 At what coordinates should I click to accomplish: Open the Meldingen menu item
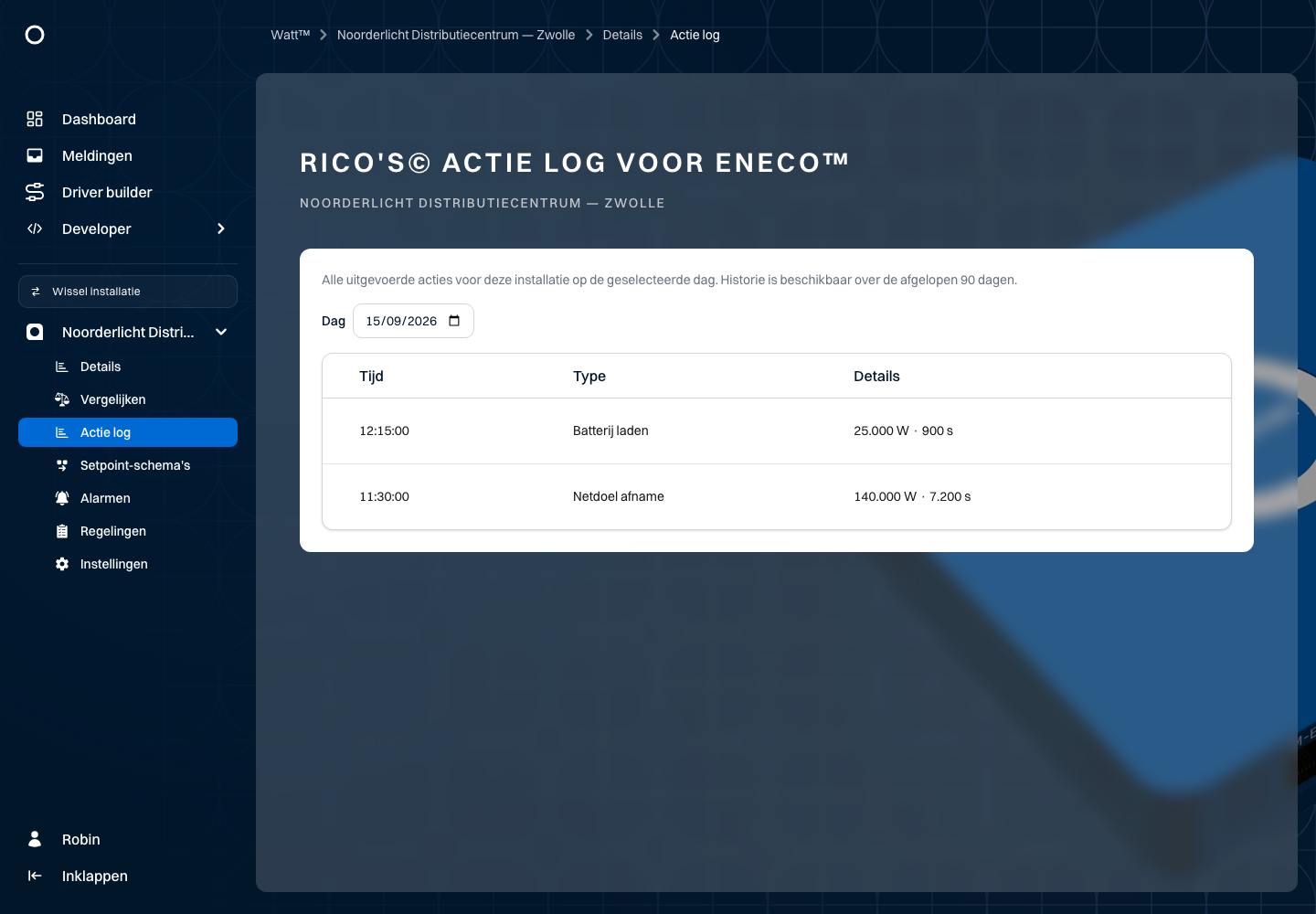pyautogui.click(x=128, y=155)
